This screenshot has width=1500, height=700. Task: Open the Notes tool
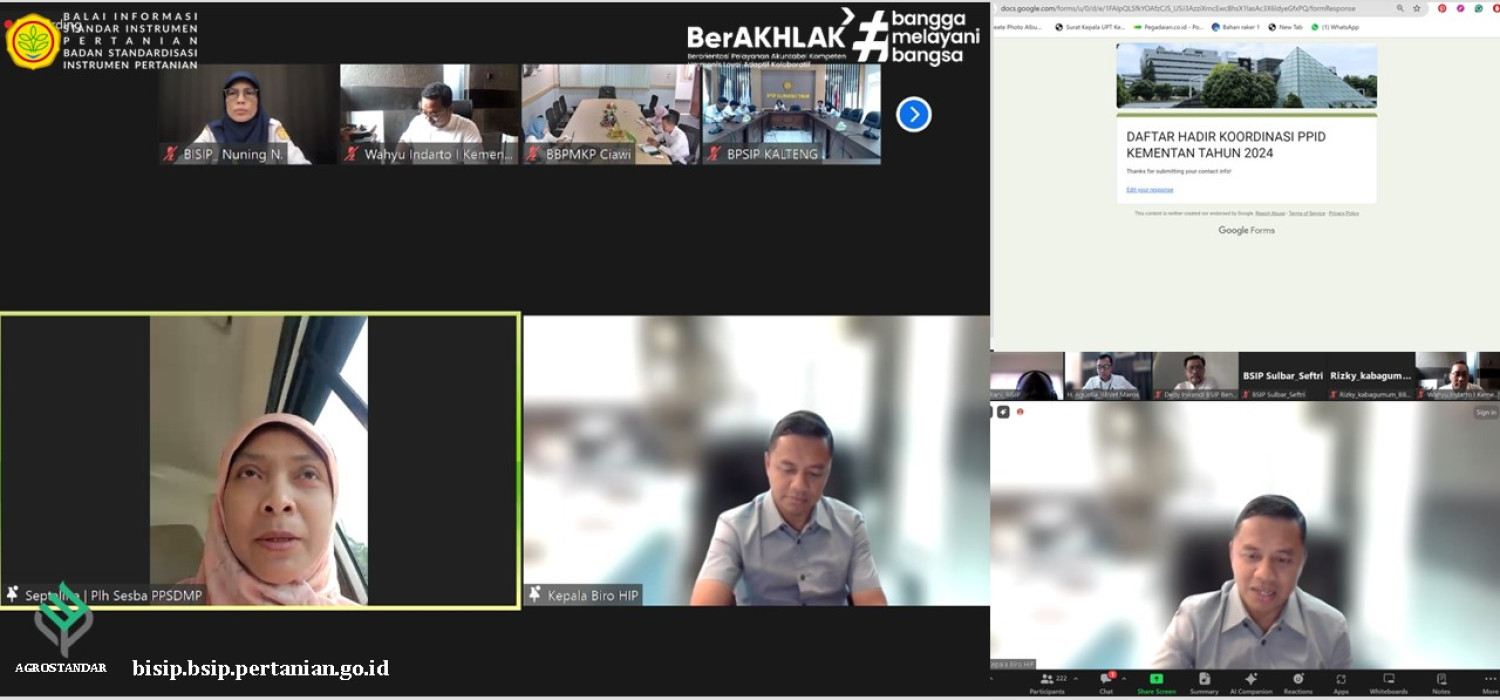1441,680
